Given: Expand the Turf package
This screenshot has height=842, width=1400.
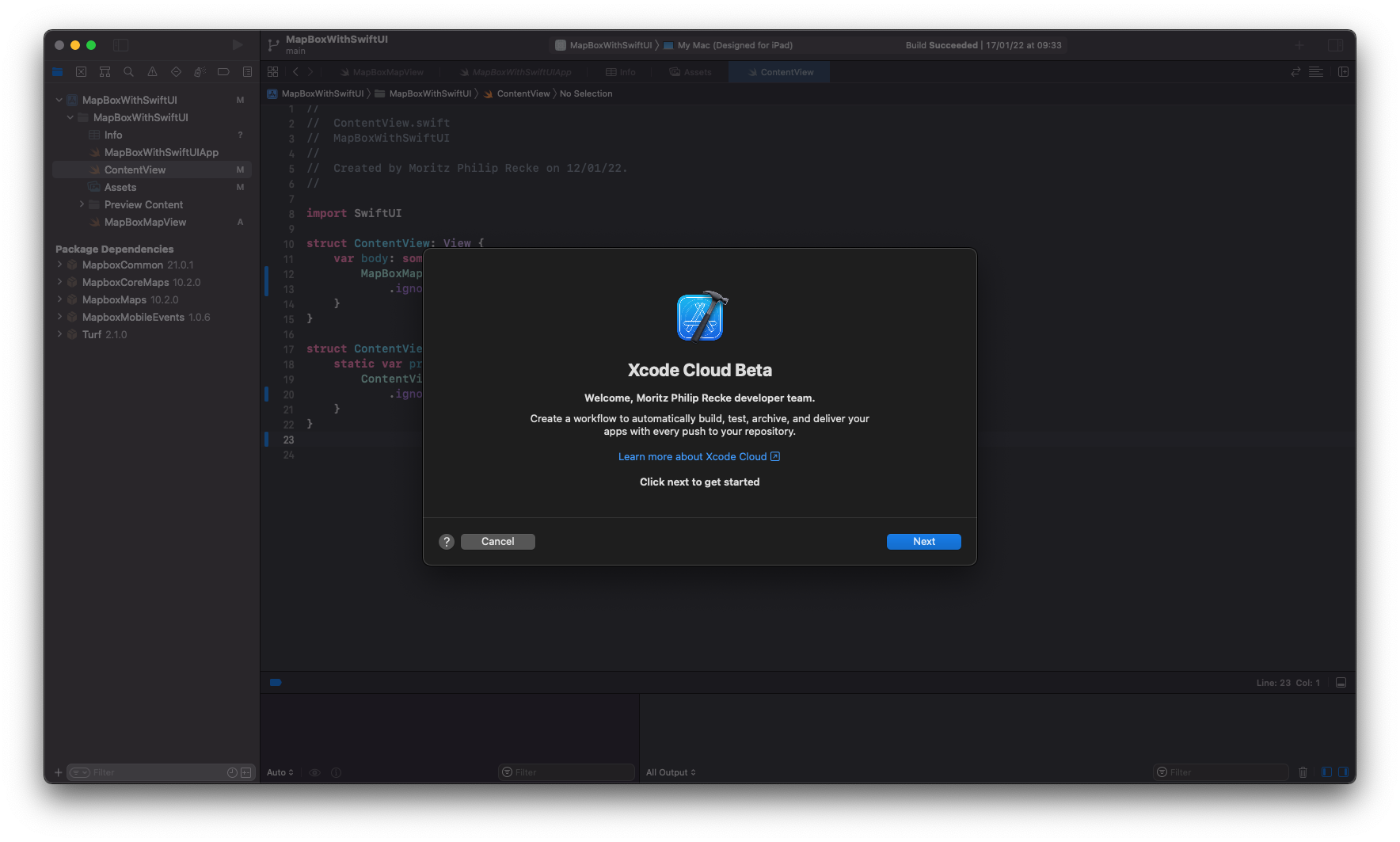Looking at the screenshot, I should coord(59,334).
